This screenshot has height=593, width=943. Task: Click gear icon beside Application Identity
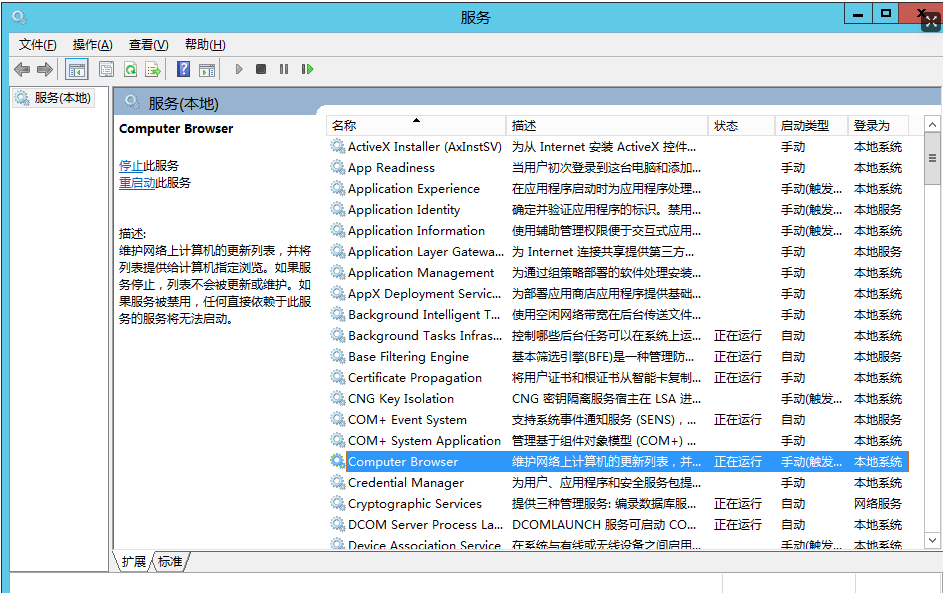click(337, 209)
